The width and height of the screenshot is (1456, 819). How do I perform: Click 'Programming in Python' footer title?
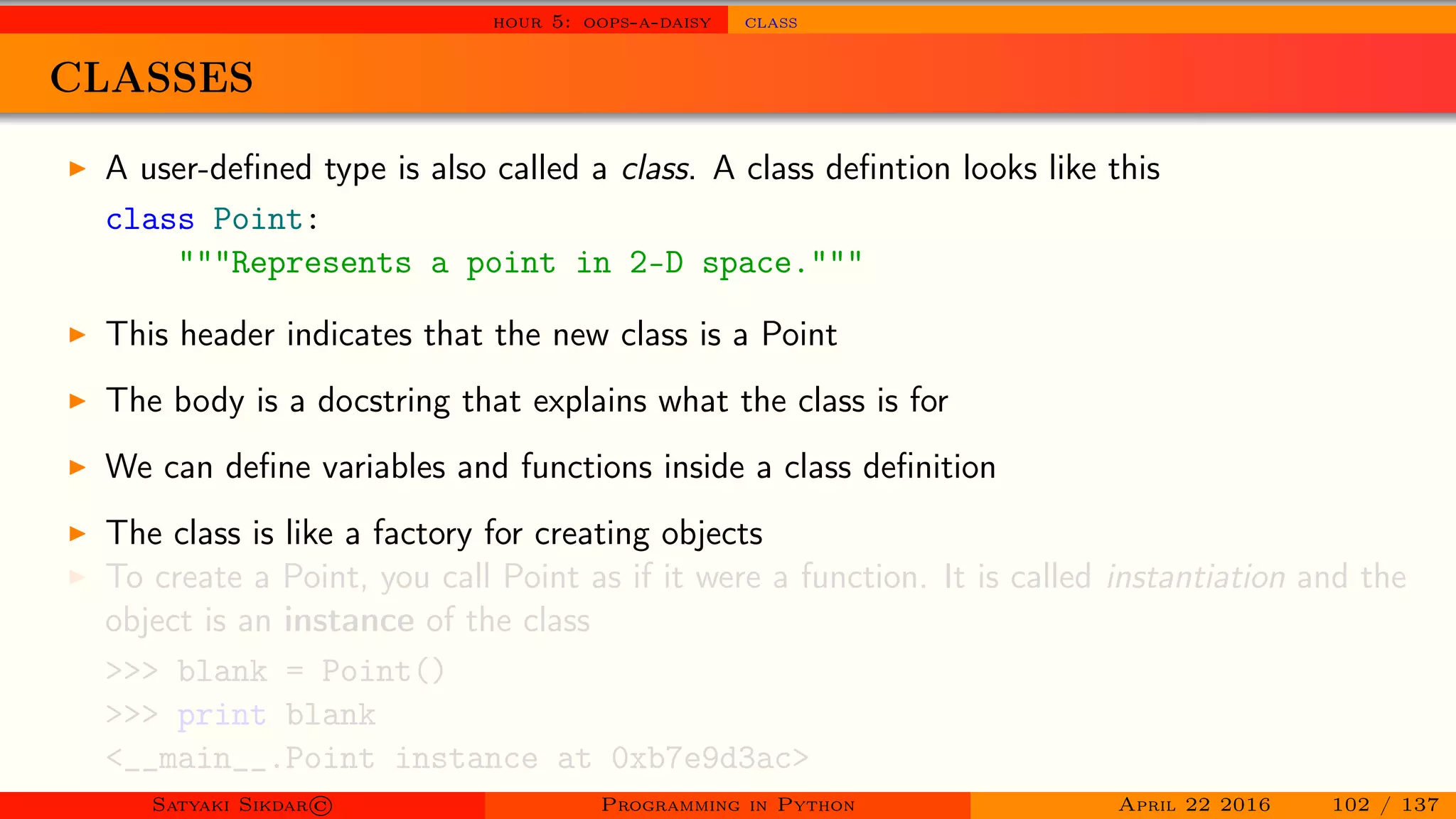[728, 805]
